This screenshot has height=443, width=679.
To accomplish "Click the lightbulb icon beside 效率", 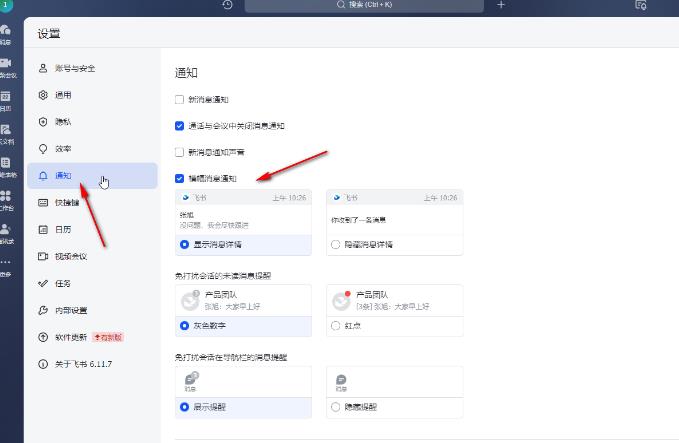I will [43, 149].
